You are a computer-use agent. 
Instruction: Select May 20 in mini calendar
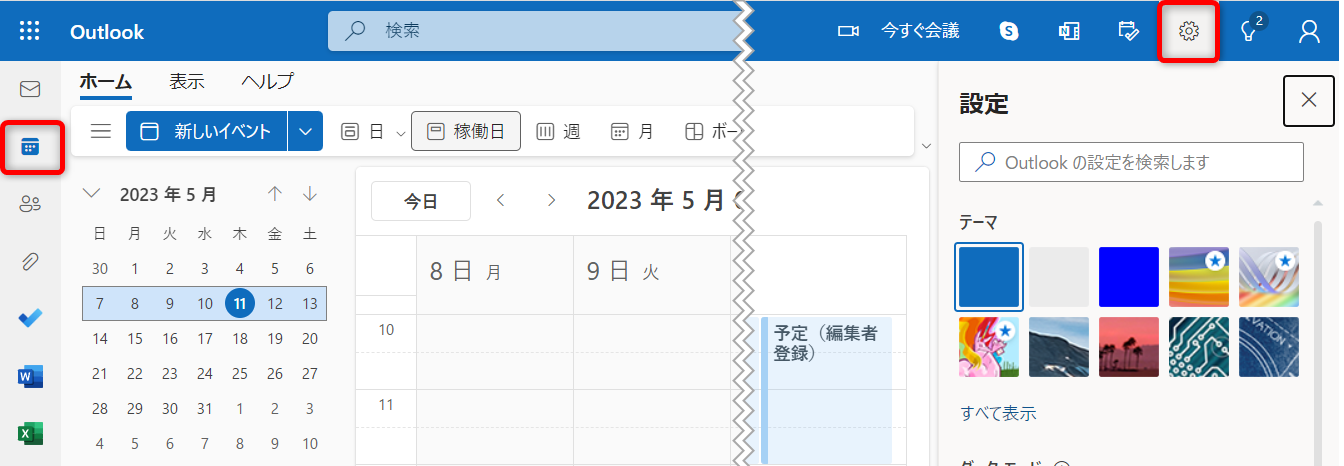point(310,339)
